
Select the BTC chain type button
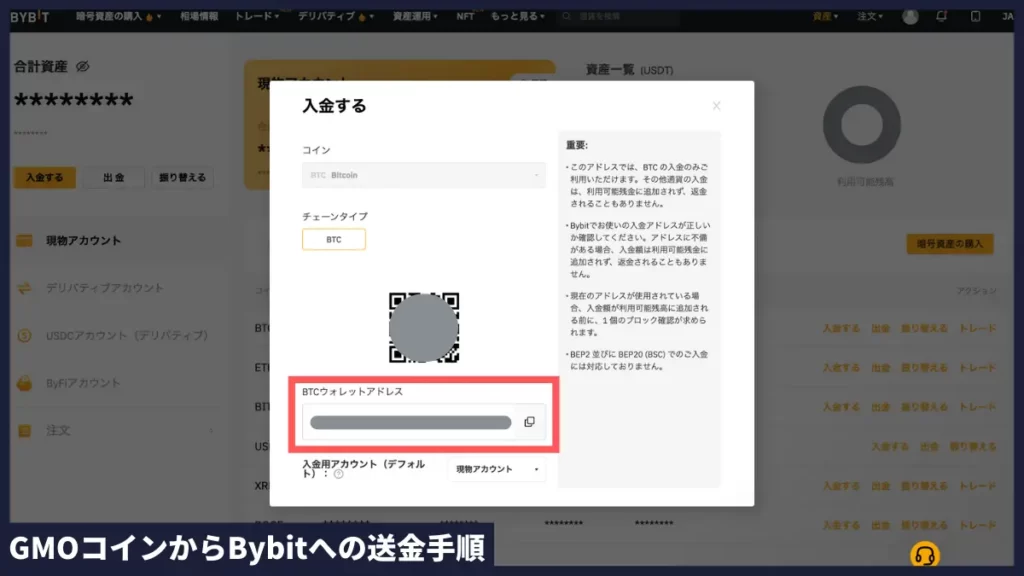coord(334,240)
